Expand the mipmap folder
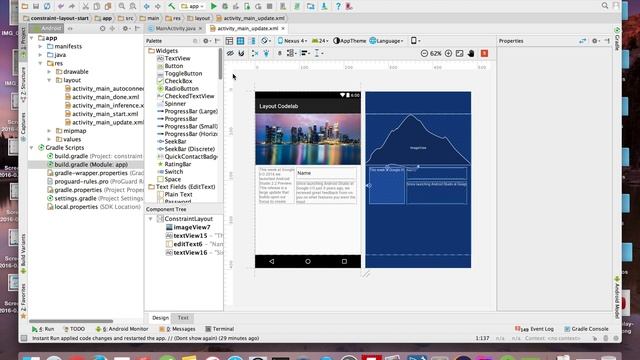 [49, 131]
